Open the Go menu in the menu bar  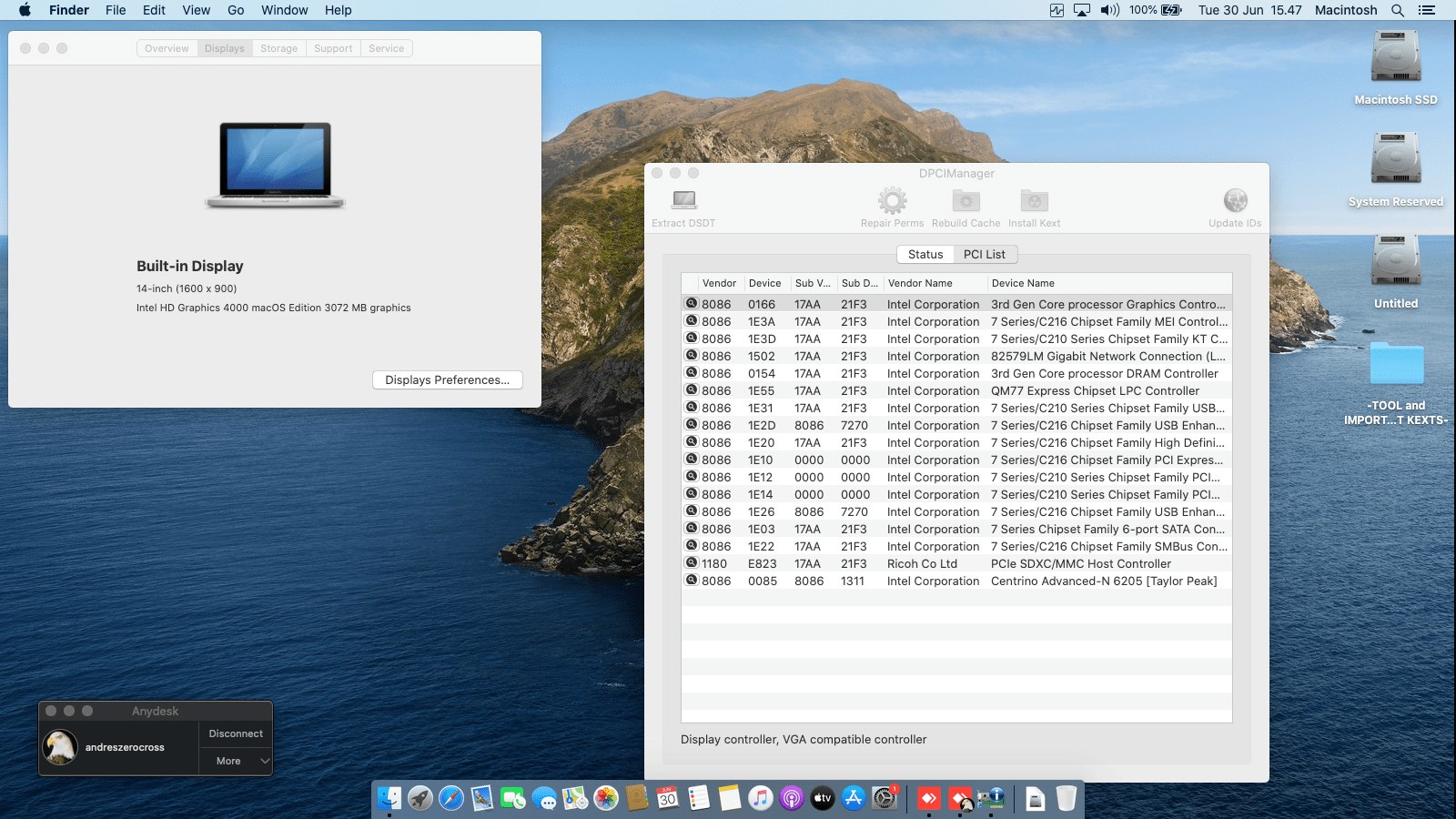(236, 10)
